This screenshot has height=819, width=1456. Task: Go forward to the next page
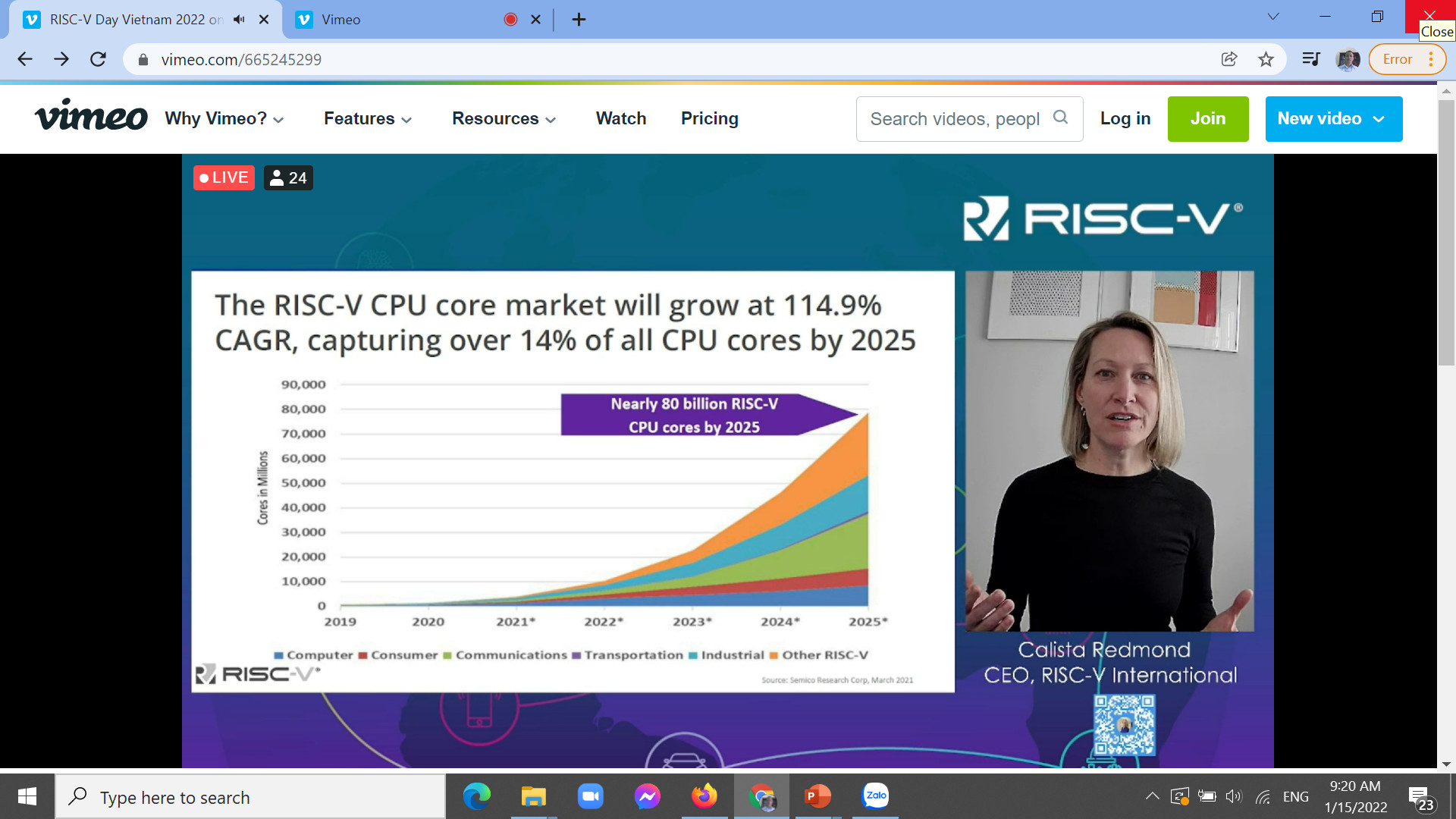[61, 59]
